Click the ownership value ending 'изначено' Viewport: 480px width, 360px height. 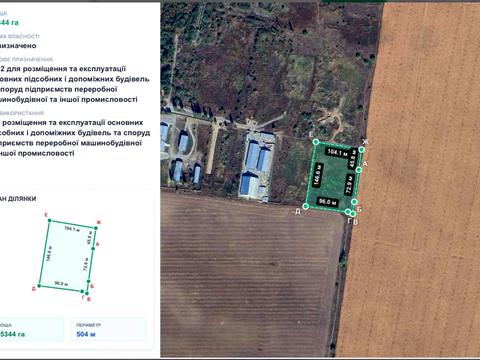[x=18, y=46]
